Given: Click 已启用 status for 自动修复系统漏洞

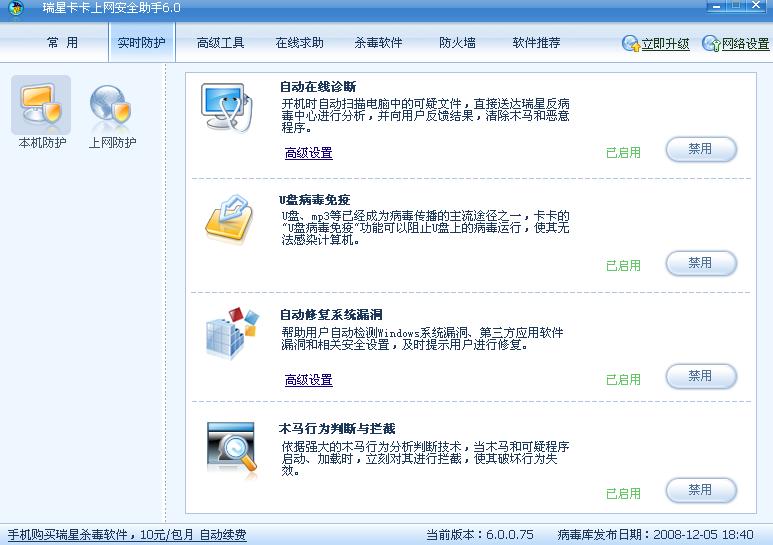Looking at the screenshot, I should pos(623,379).
